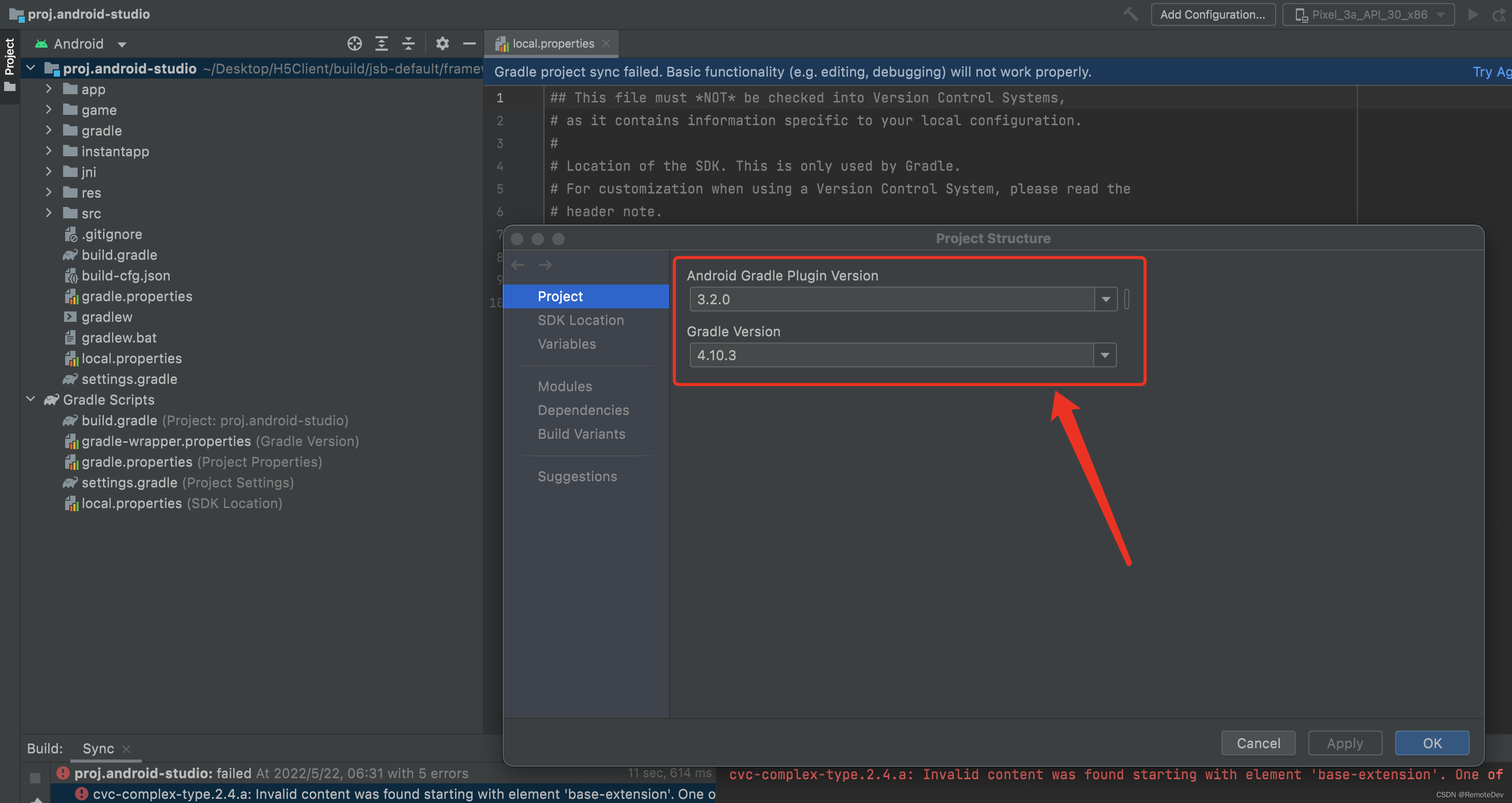Select the cvc-complex-type.2.4.a error row

coord(383,794)
